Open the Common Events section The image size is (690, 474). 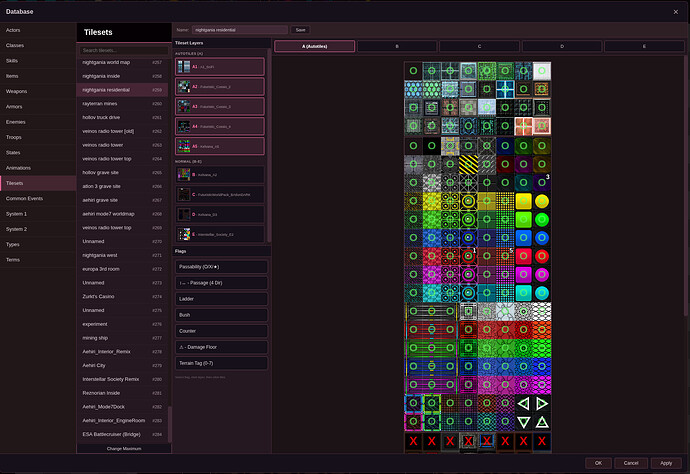38,198
